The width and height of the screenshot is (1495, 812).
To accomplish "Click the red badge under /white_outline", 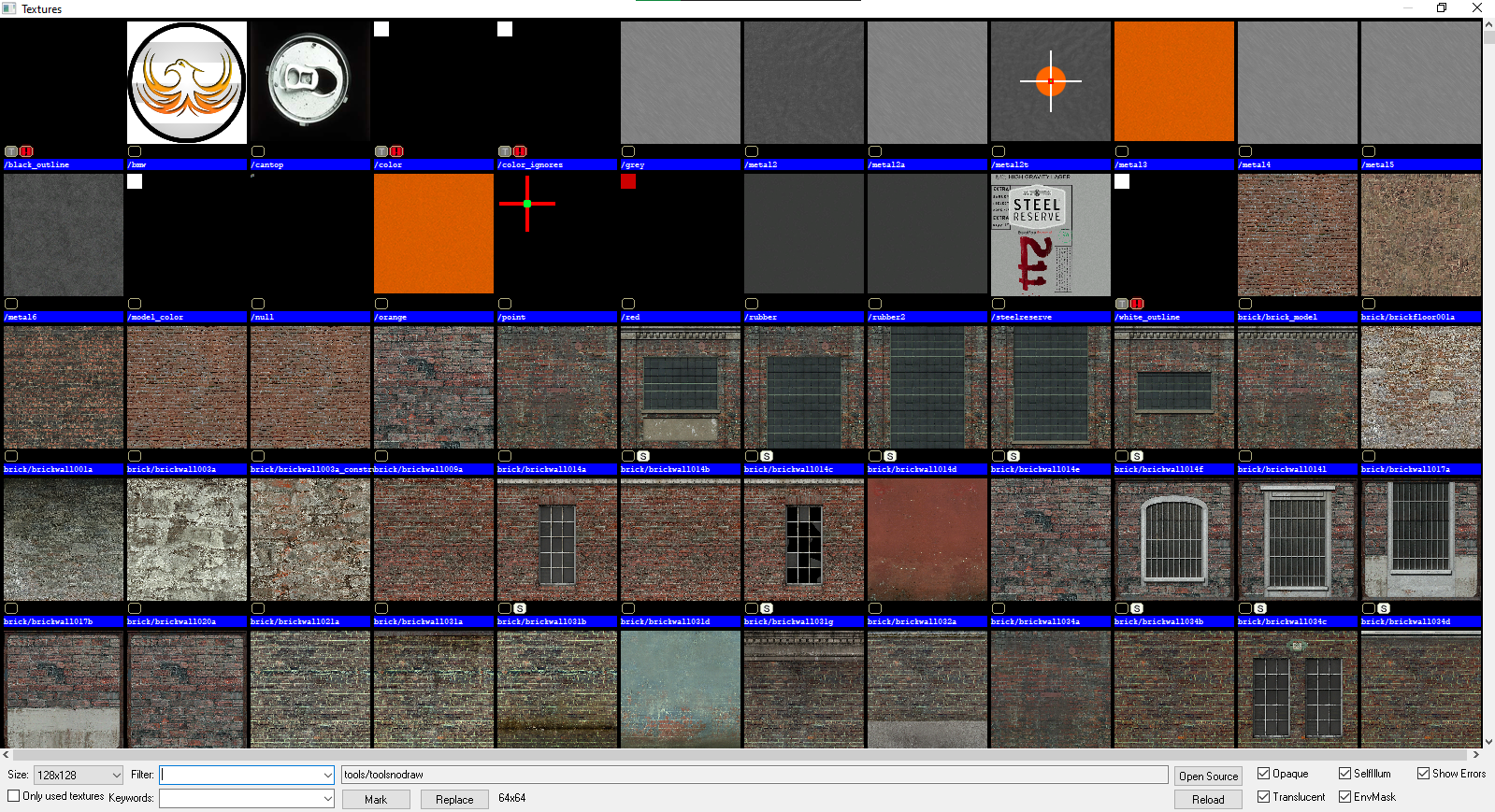I will pyautogui.click(x=1137, y=304).
